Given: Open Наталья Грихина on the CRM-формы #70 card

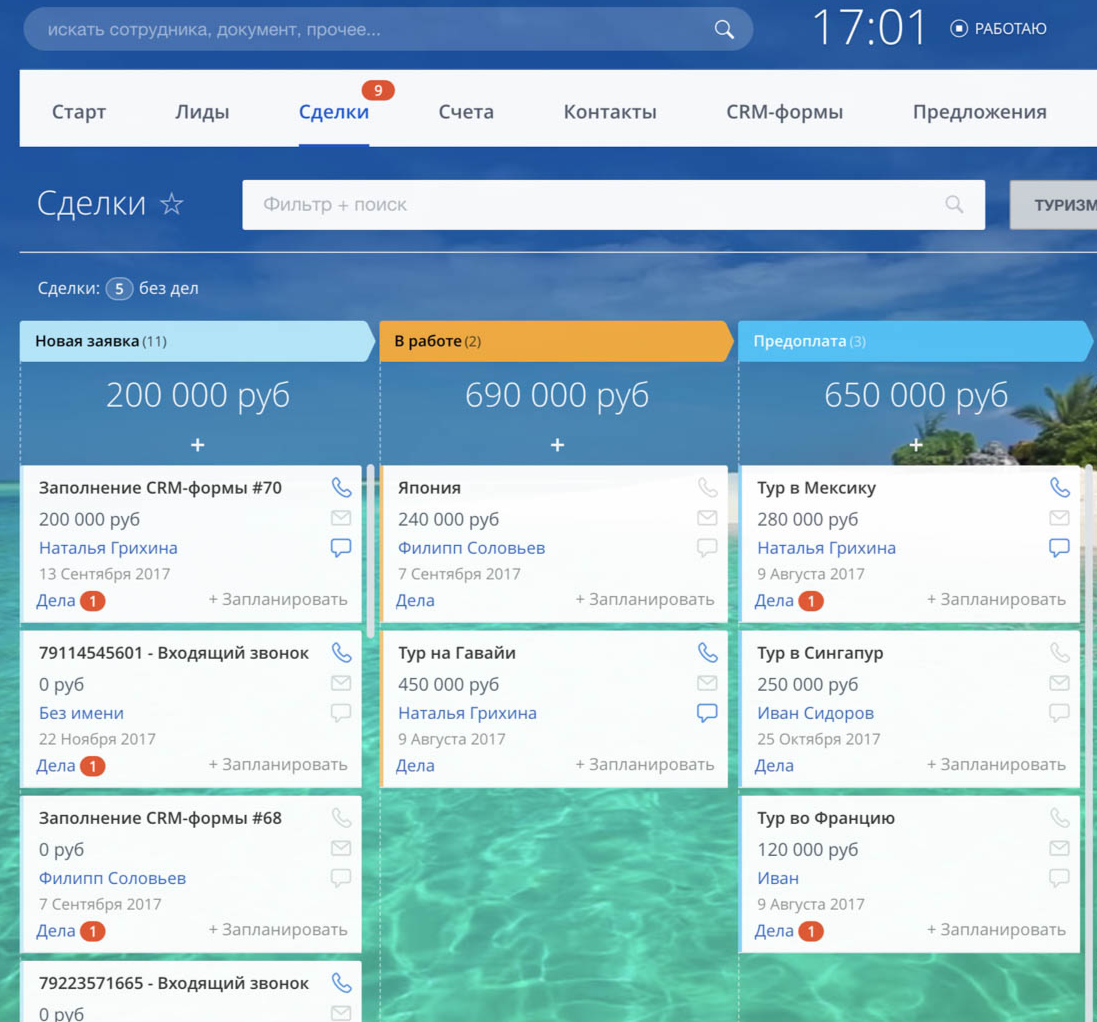Looking at the screenshot, I should tap(108, 548).
